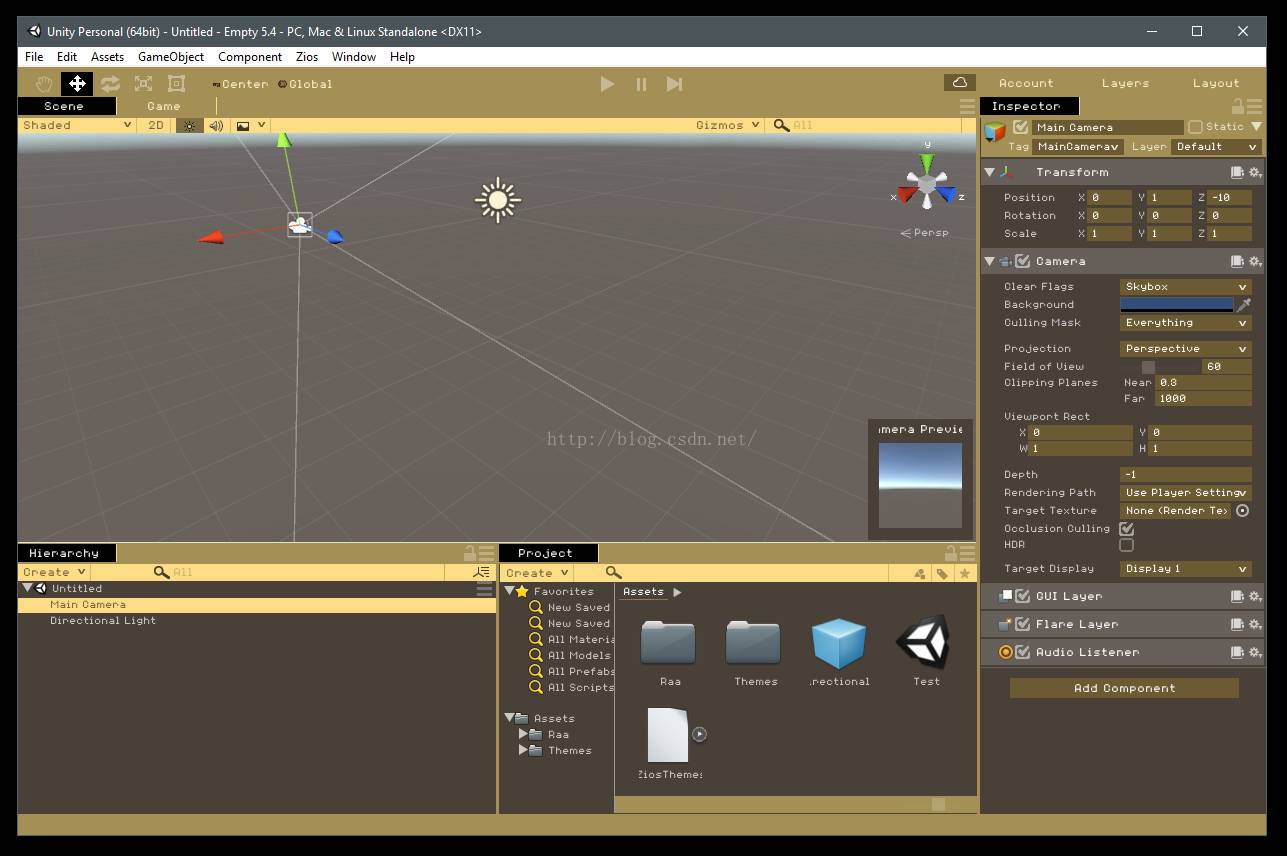The height and width of the screenshot is (856, 1287).
Task: Open cloud services panel
Action: [960, 82]
